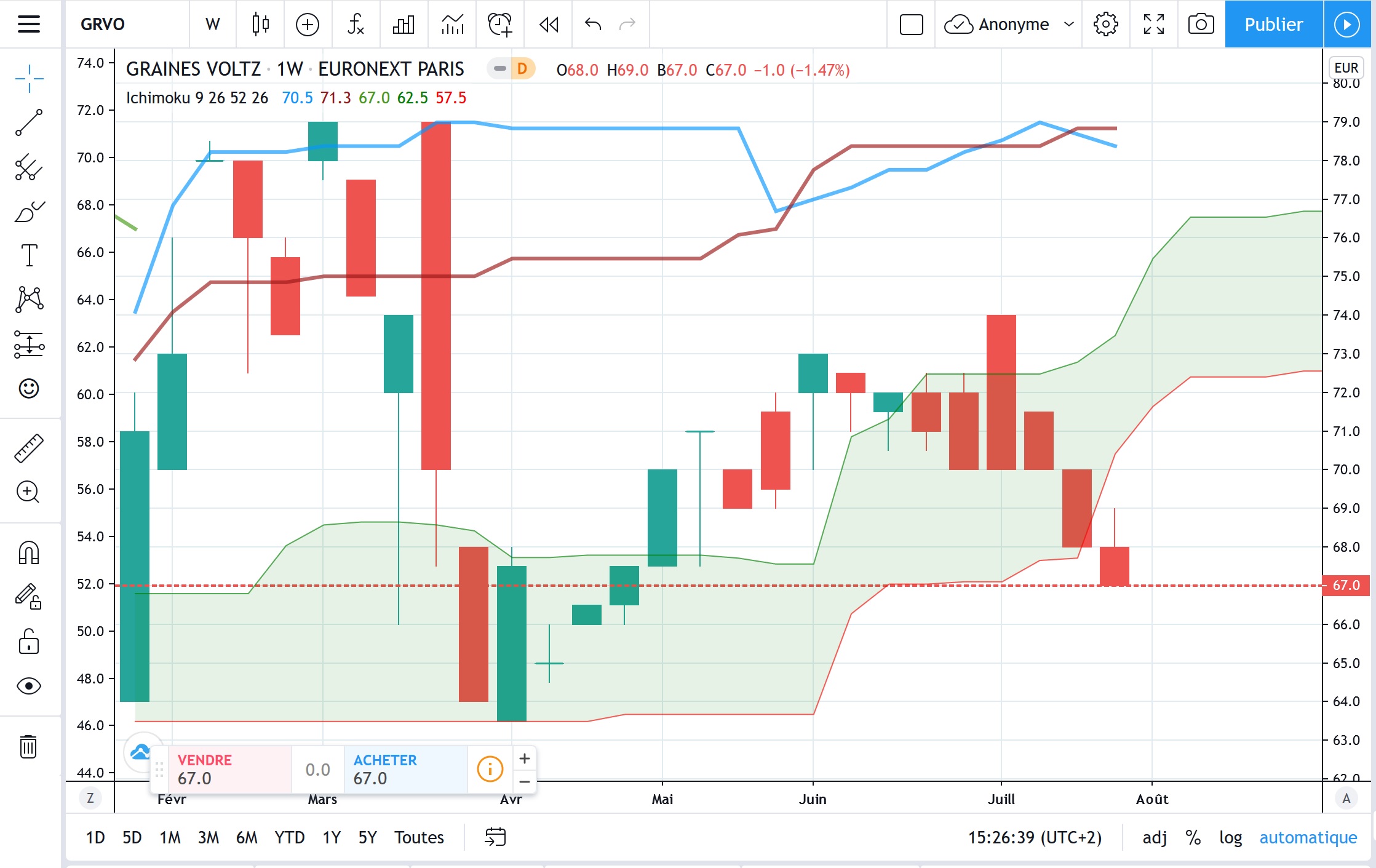Select the 6M date range

click(247, 837)
